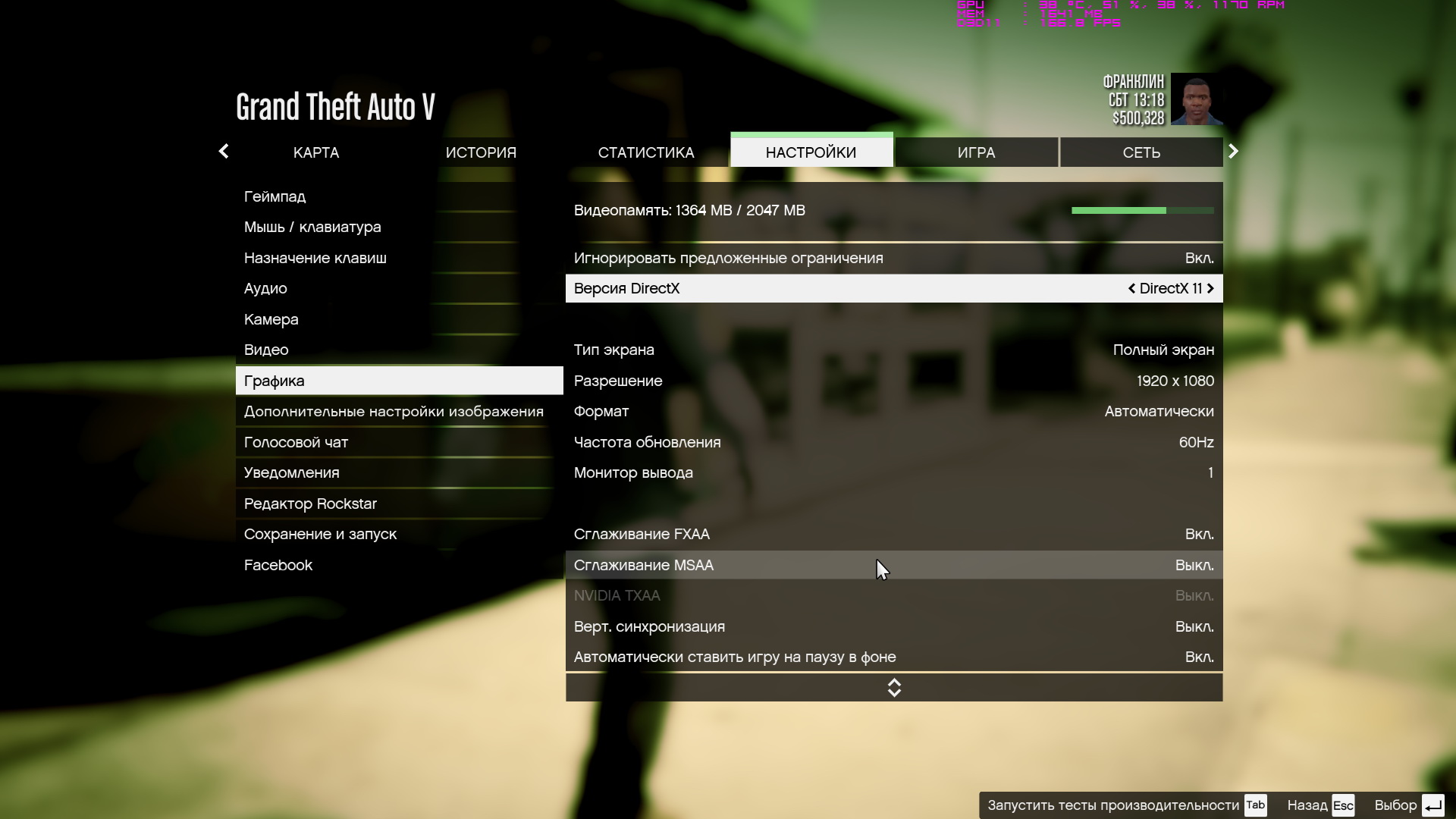1456x819 pixels.
Task: Click Franklin's character portrait
Action: pos(1196,99)
